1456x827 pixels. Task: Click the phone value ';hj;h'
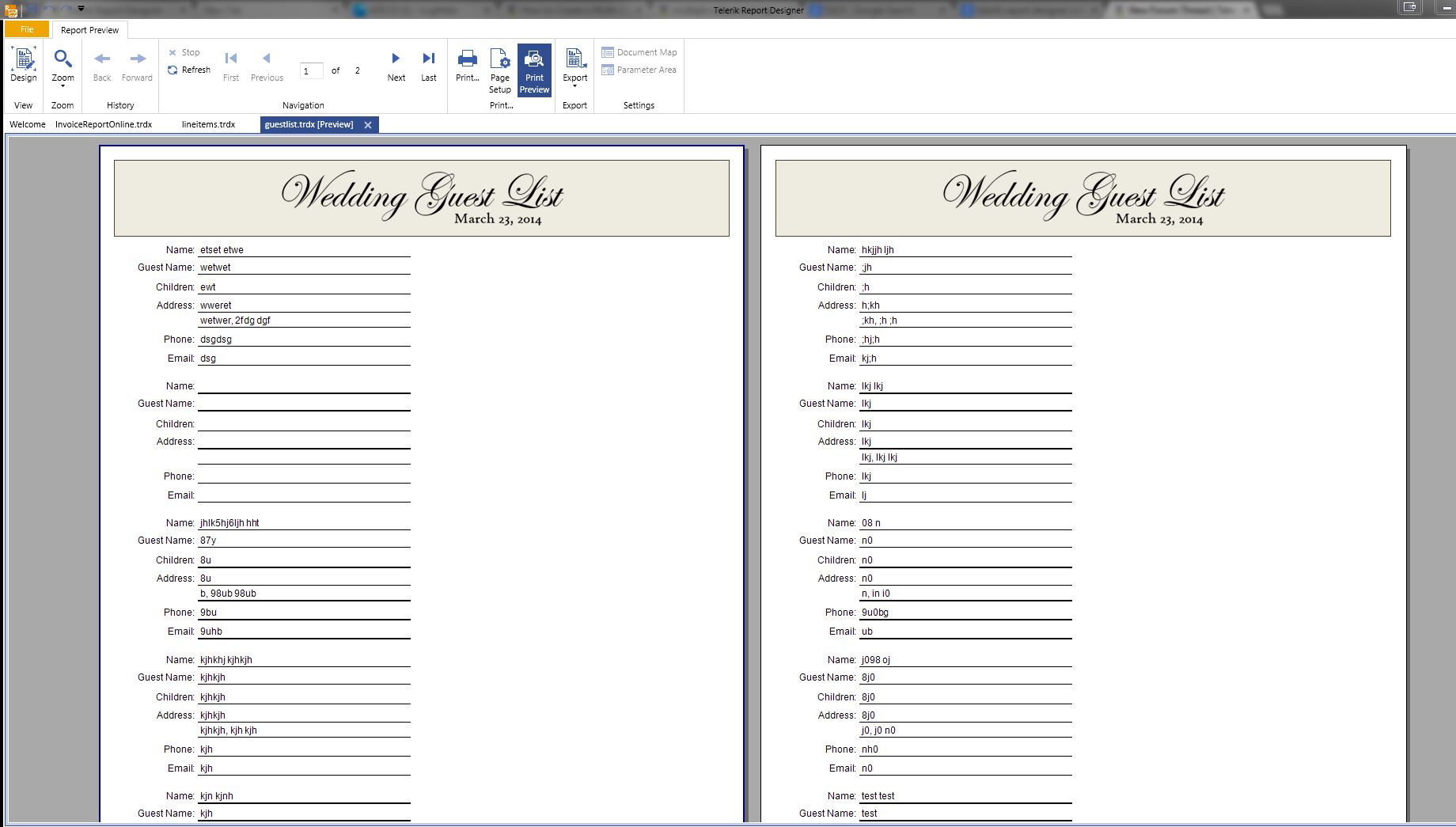click(x=870, y=340)
